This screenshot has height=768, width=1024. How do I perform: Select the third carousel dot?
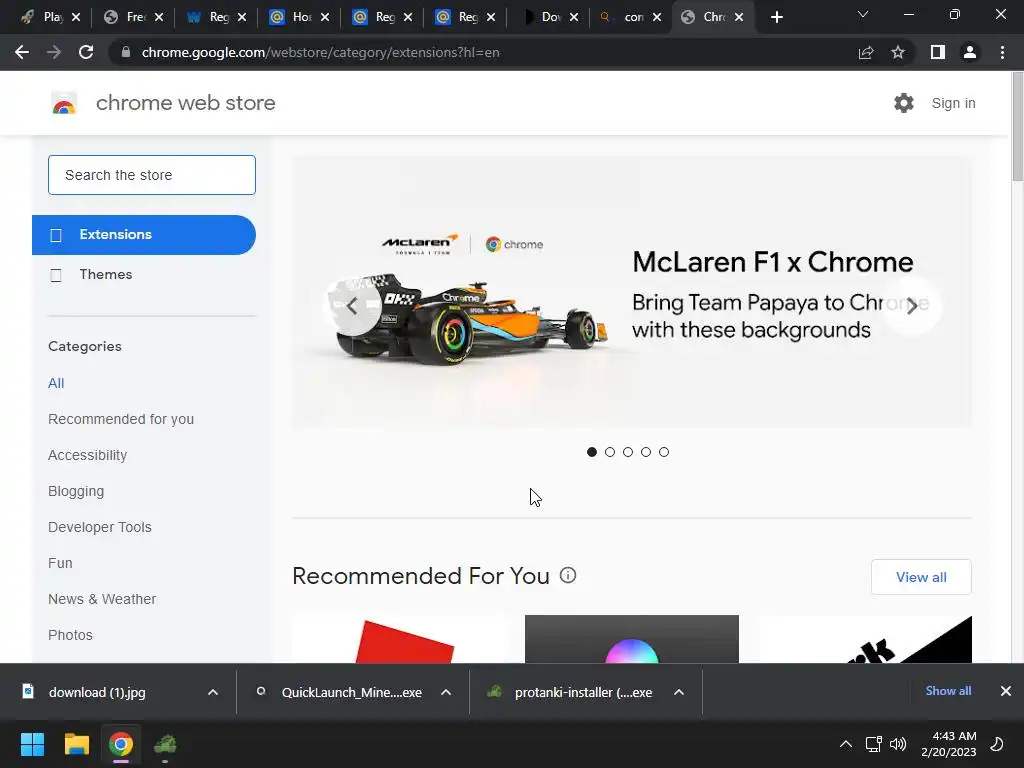(x=628, y=452)
